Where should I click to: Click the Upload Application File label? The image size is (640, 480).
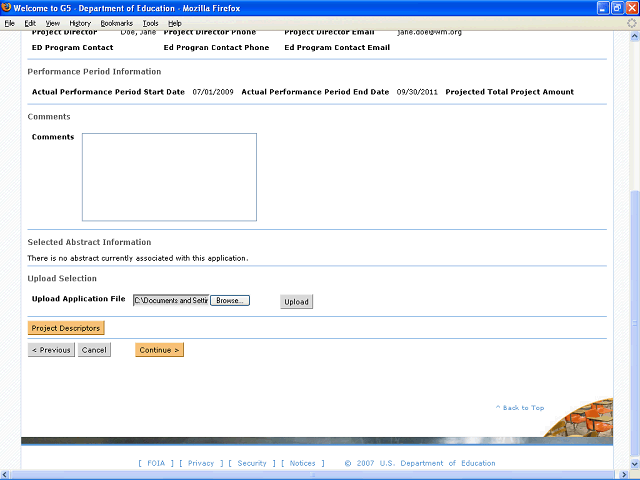pos(78,299)
